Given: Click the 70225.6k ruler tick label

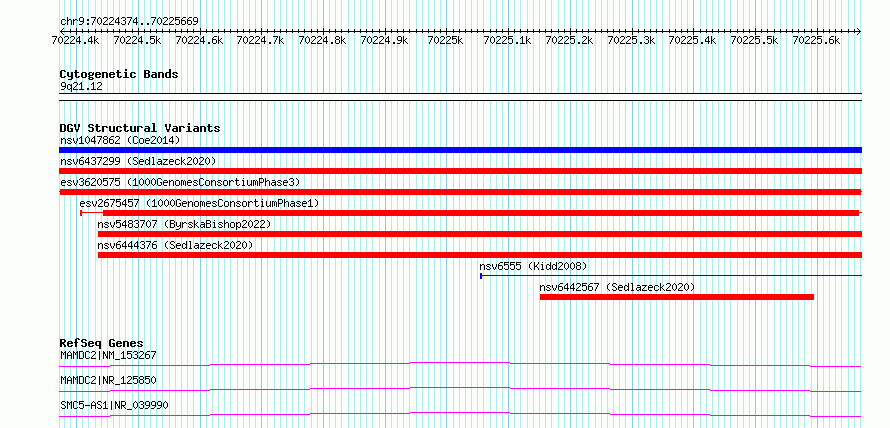Looking at the screenshot, I should point(816,40).
